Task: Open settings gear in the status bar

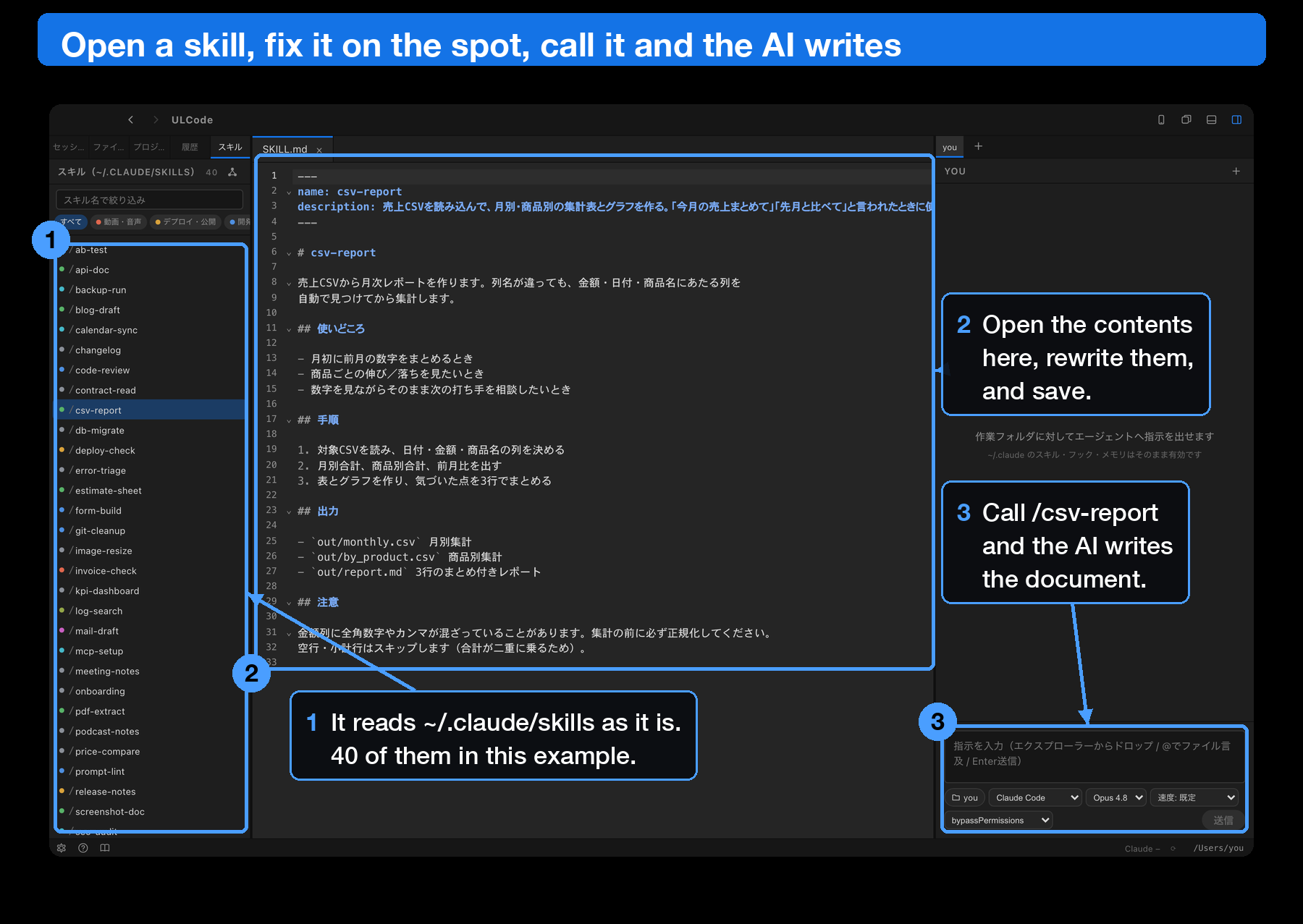Action: 62,848
